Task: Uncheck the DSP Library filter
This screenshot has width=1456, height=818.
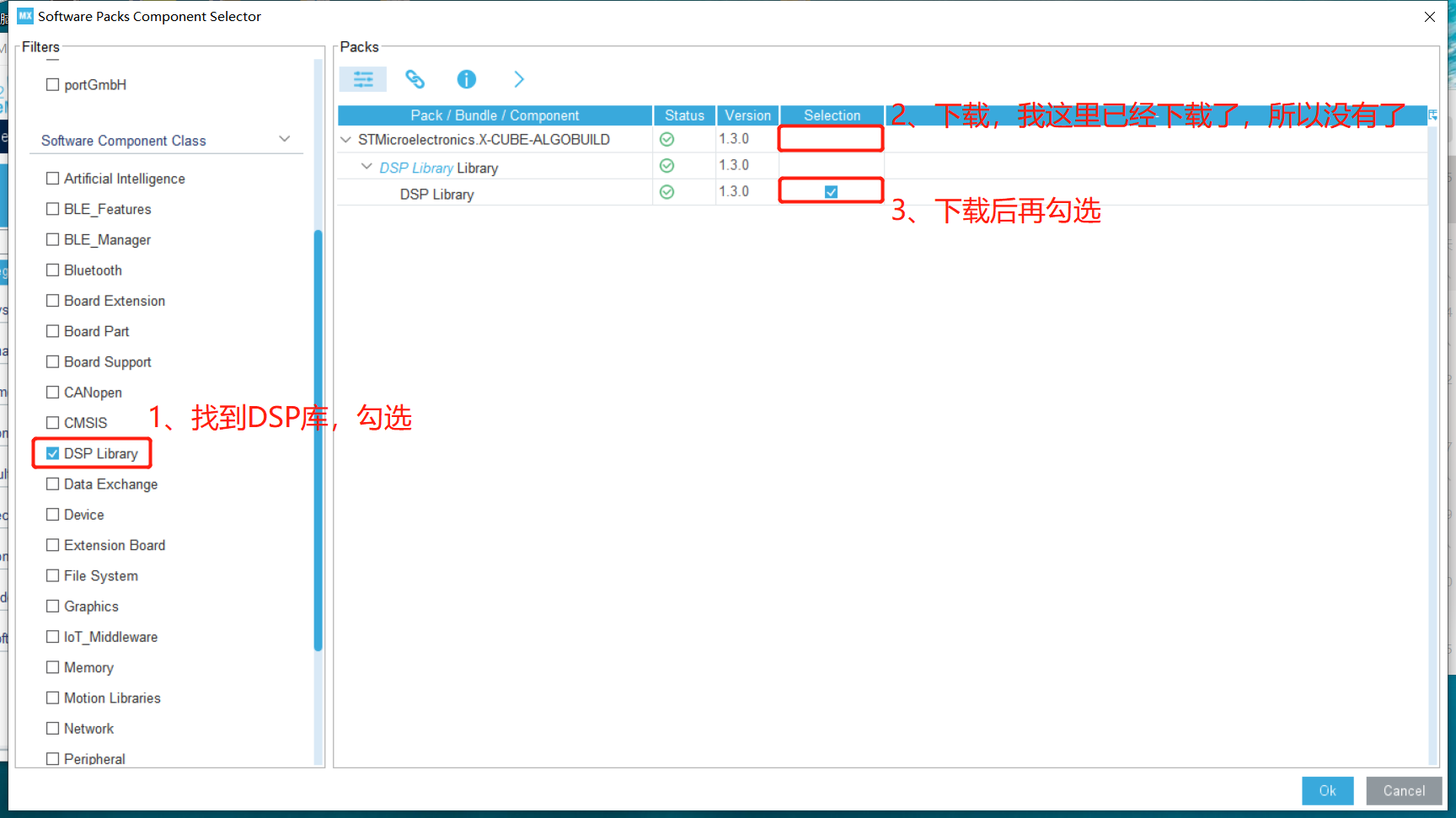Action: (x=53, y=453)
